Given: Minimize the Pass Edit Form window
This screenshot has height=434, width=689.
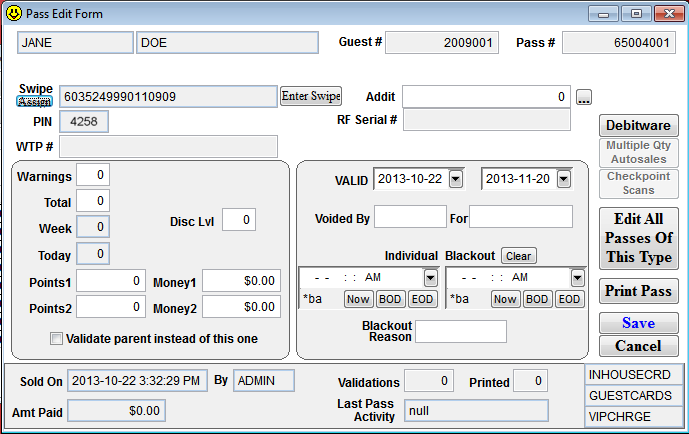Looking at the screenshot, I should (603, 14).
